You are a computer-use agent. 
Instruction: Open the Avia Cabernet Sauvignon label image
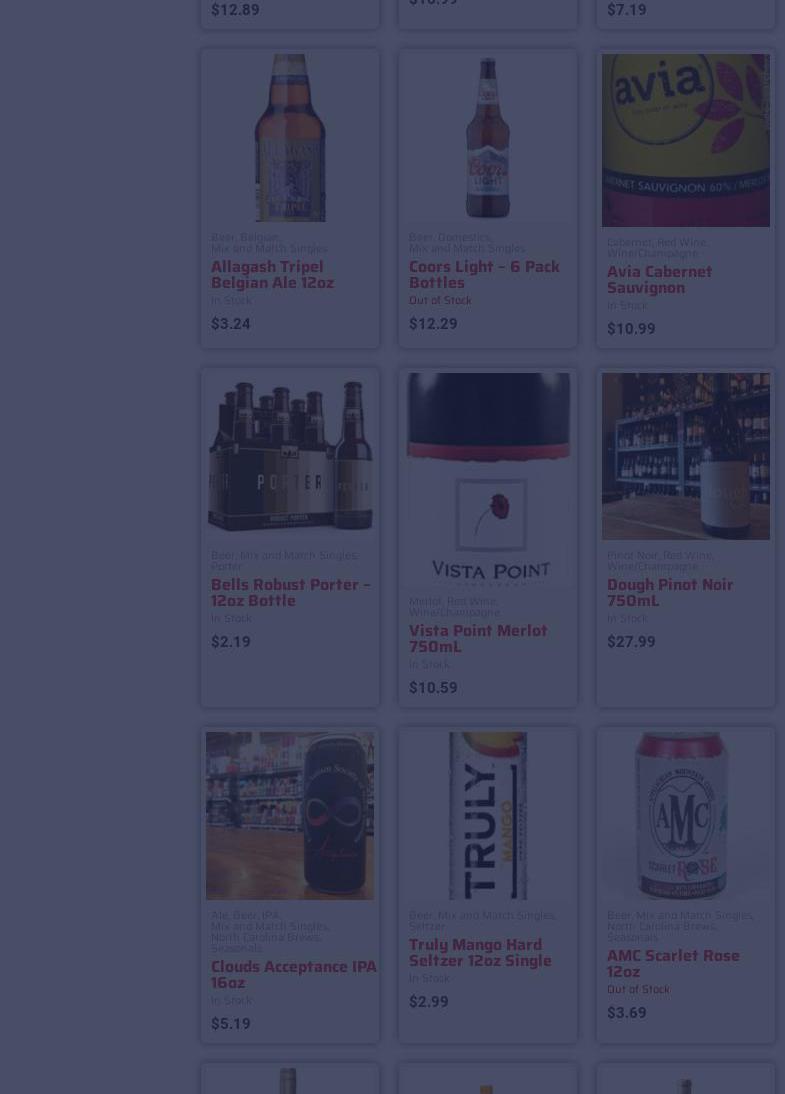pos(686,140)
